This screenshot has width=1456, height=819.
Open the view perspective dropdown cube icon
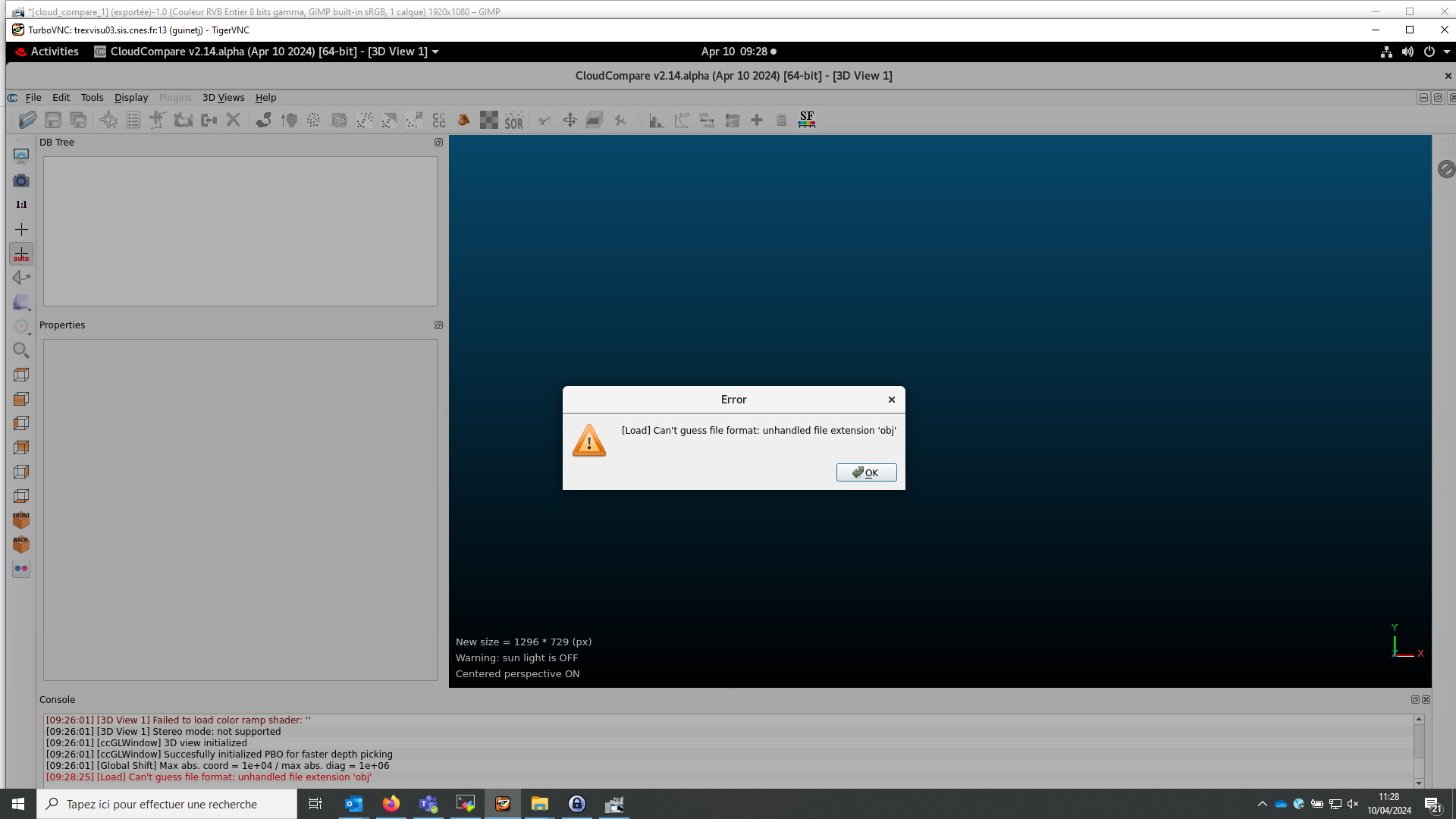(22, 303)
